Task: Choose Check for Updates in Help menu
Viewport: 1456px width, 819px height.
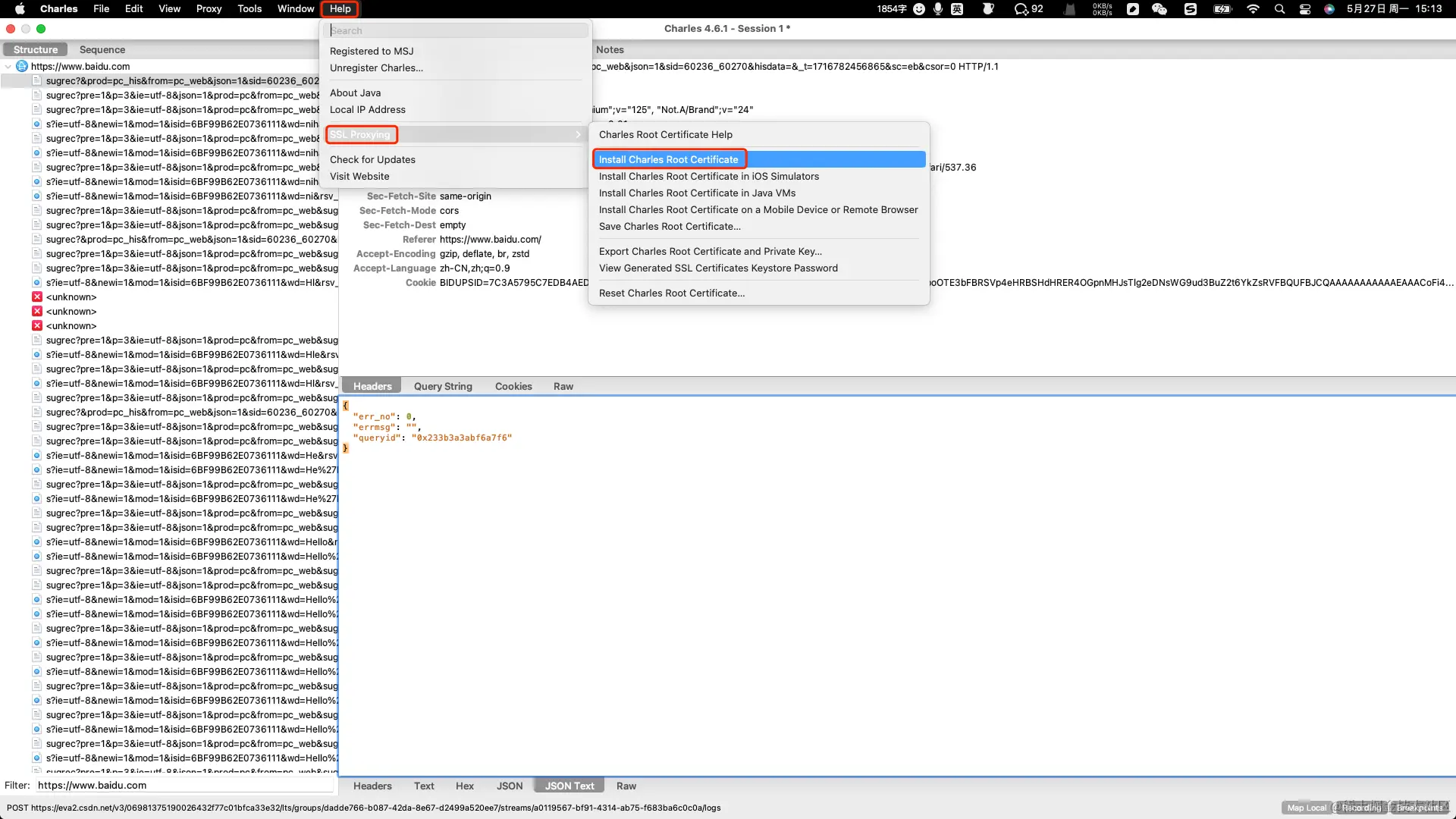Action: (x=372, y=159)
